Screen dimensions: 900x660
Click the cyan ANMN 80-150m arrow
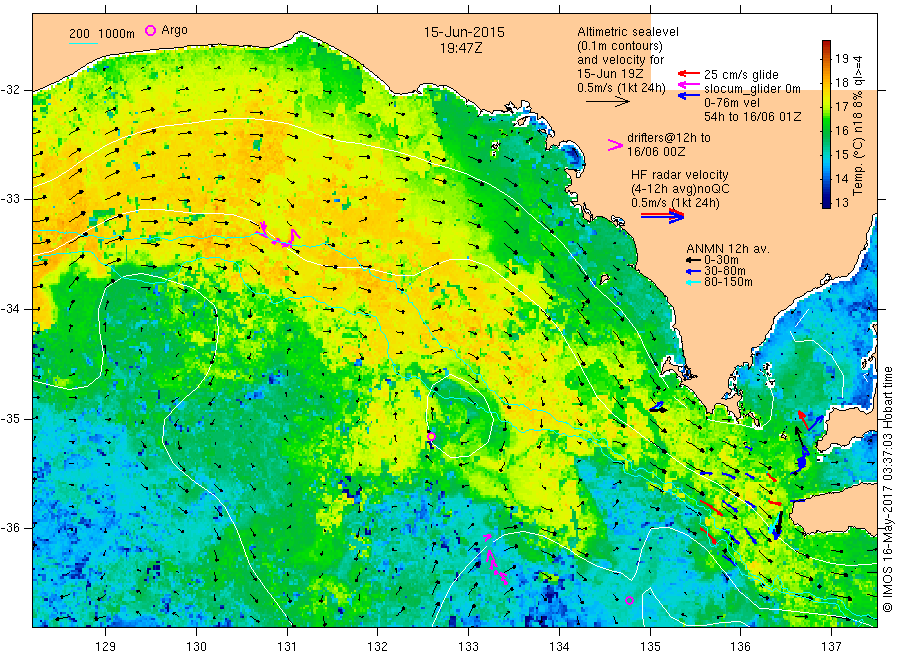693,282
